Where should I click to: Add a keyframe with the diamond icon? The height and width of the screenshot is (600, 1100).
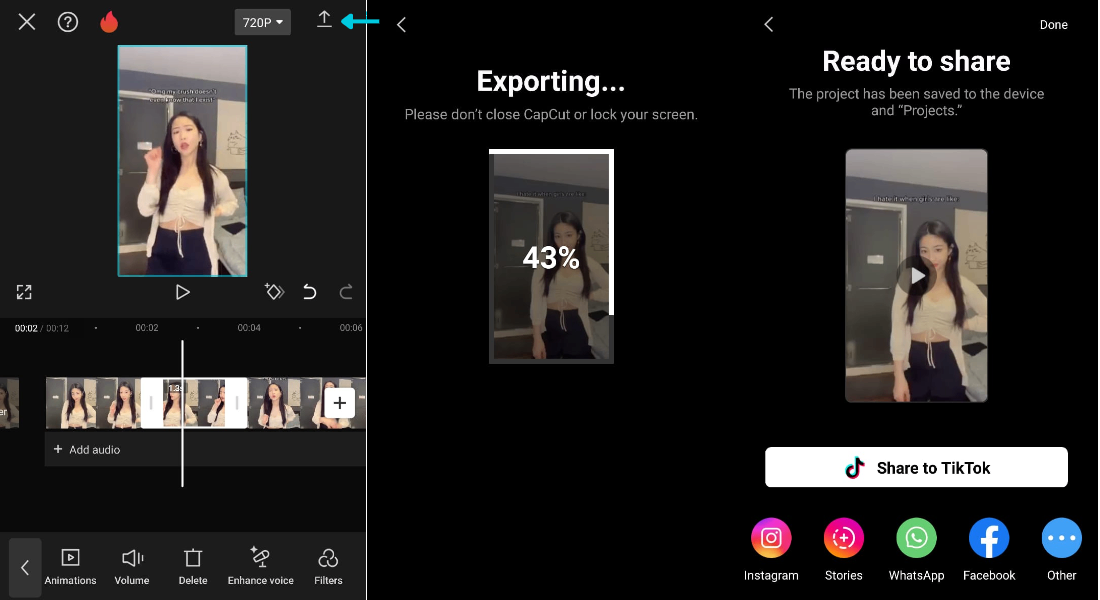(274, 291)
